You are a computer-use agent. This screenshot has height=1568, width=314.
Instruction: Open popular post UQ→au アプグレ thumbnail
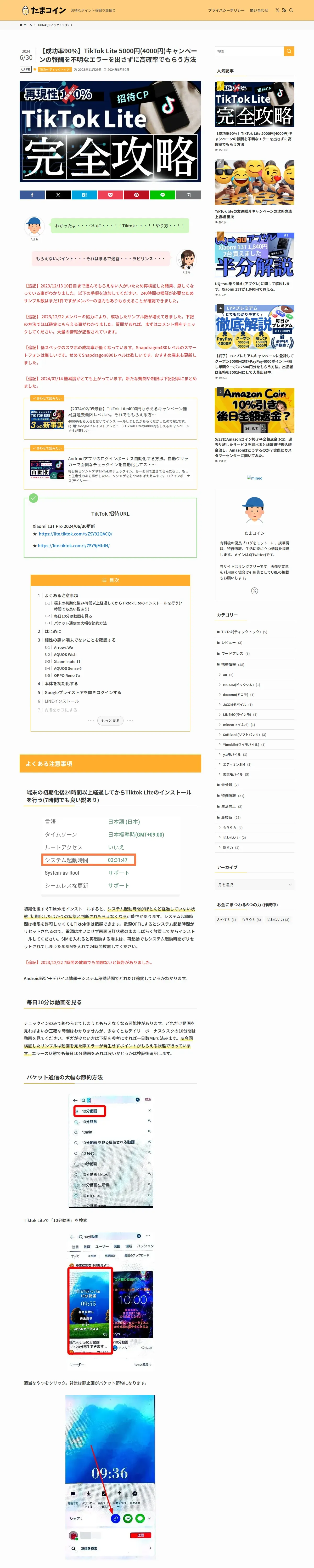(254, 255)
